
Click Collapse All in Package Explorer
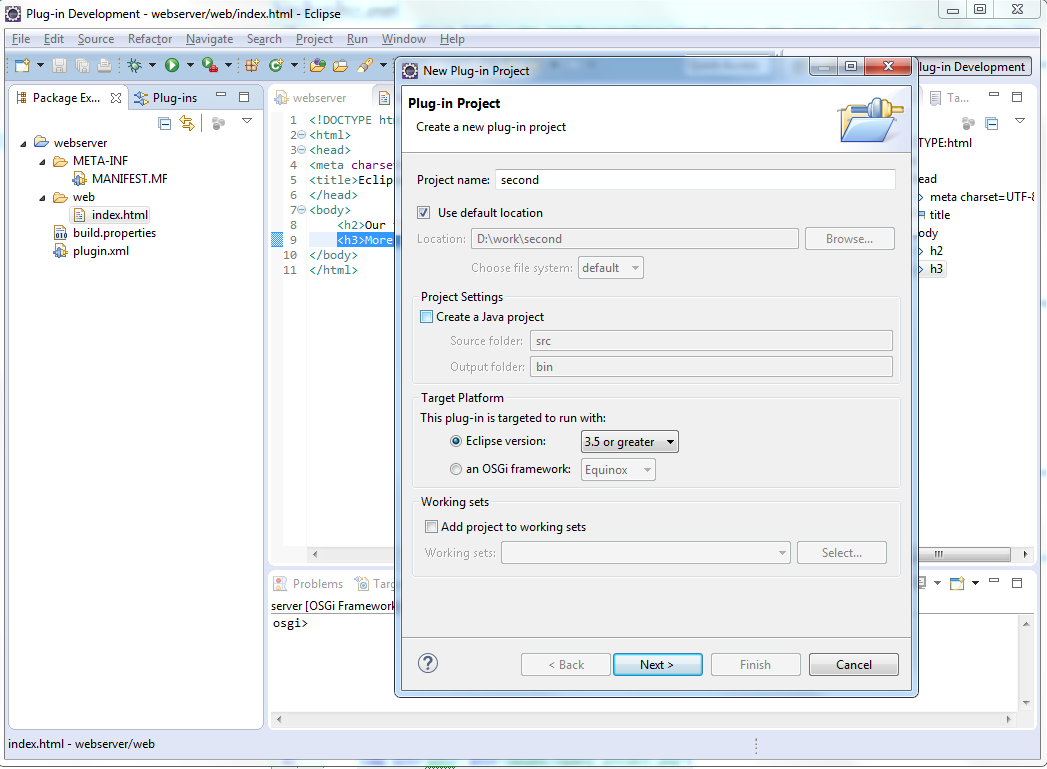click(x=164, y=123)
